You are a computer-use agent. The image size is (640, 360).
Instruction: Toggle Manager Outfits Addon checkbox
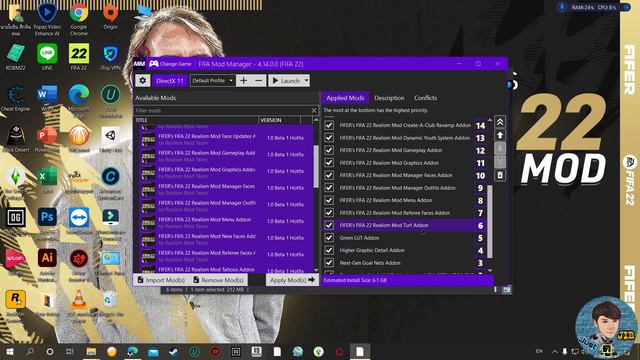tap(329, 188)
